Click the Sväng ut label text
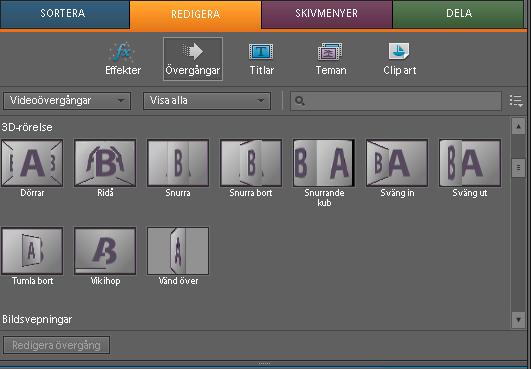 (x=470, y=193)
